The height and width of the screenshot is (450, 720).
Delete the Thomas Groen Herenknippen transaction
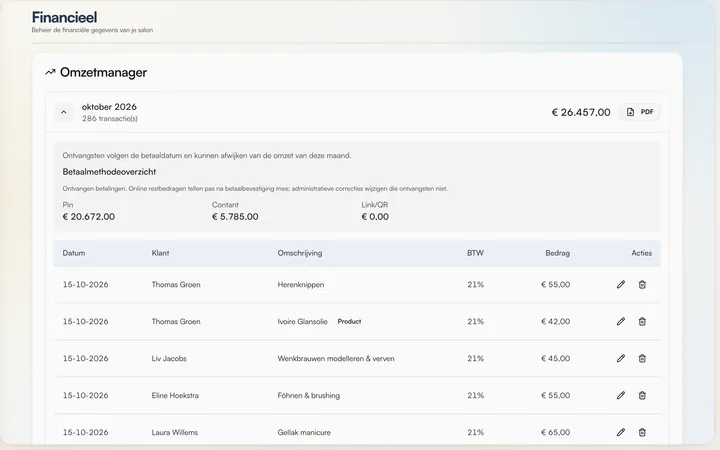(642, 285)
